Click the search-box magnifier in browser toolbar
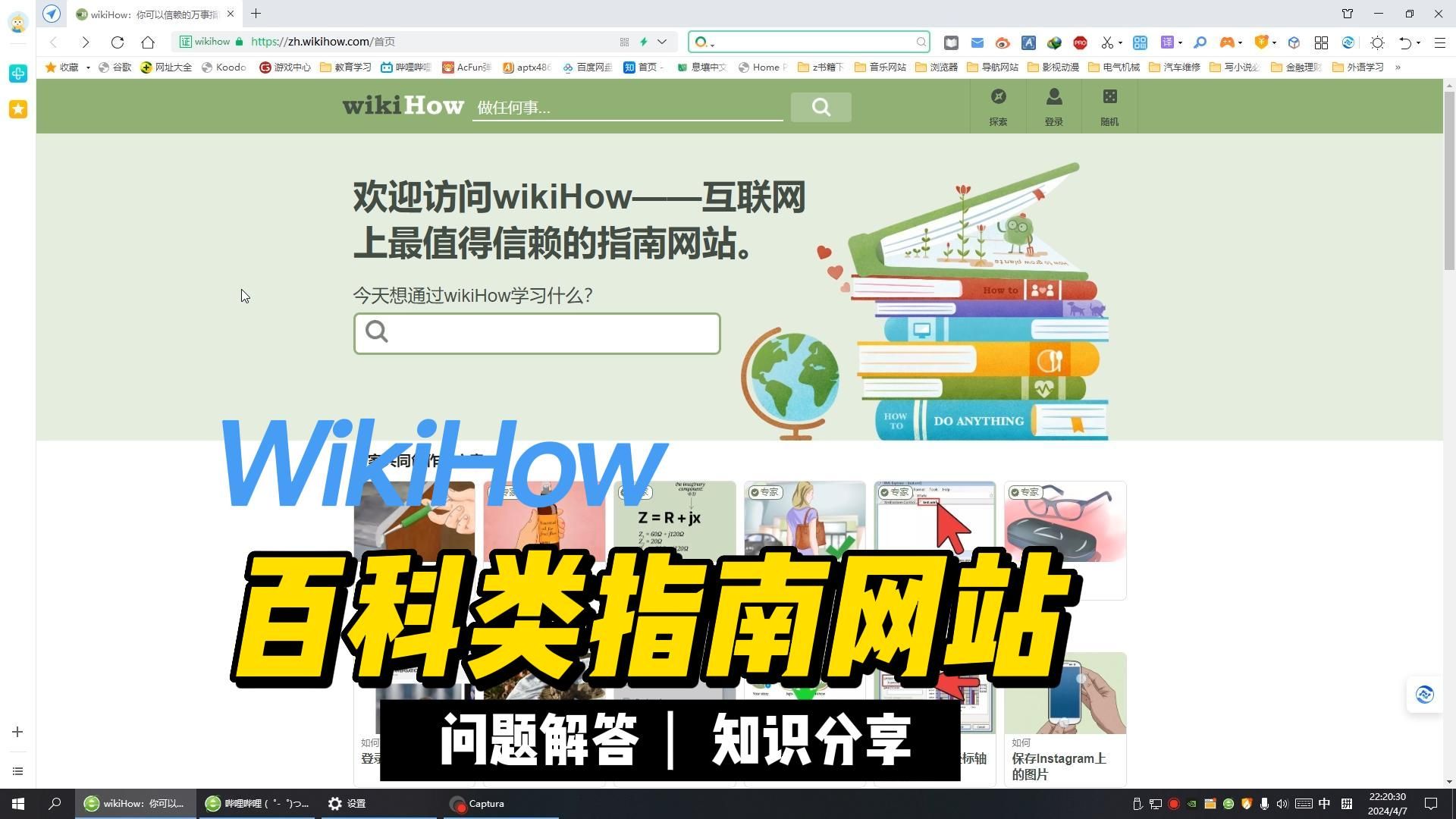This screenshot has height=819, width=1456. point(921,42)
